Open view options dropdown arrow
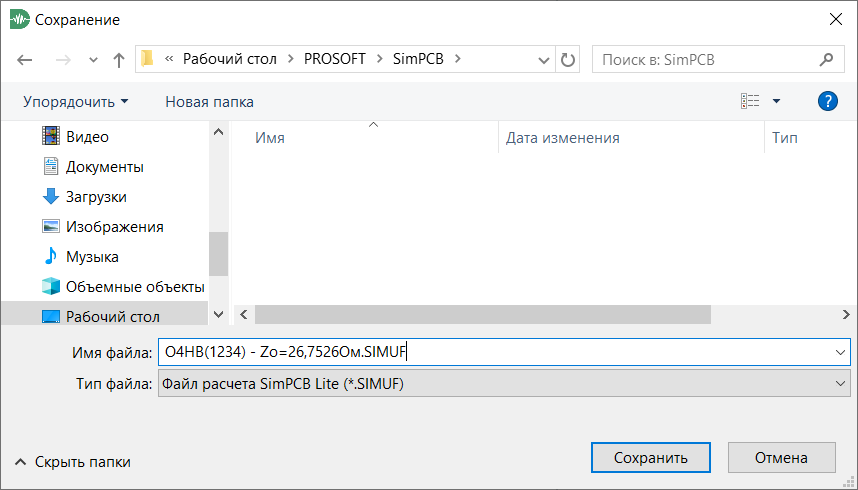This screenshot has width=858, height=490. click(776, 101)
